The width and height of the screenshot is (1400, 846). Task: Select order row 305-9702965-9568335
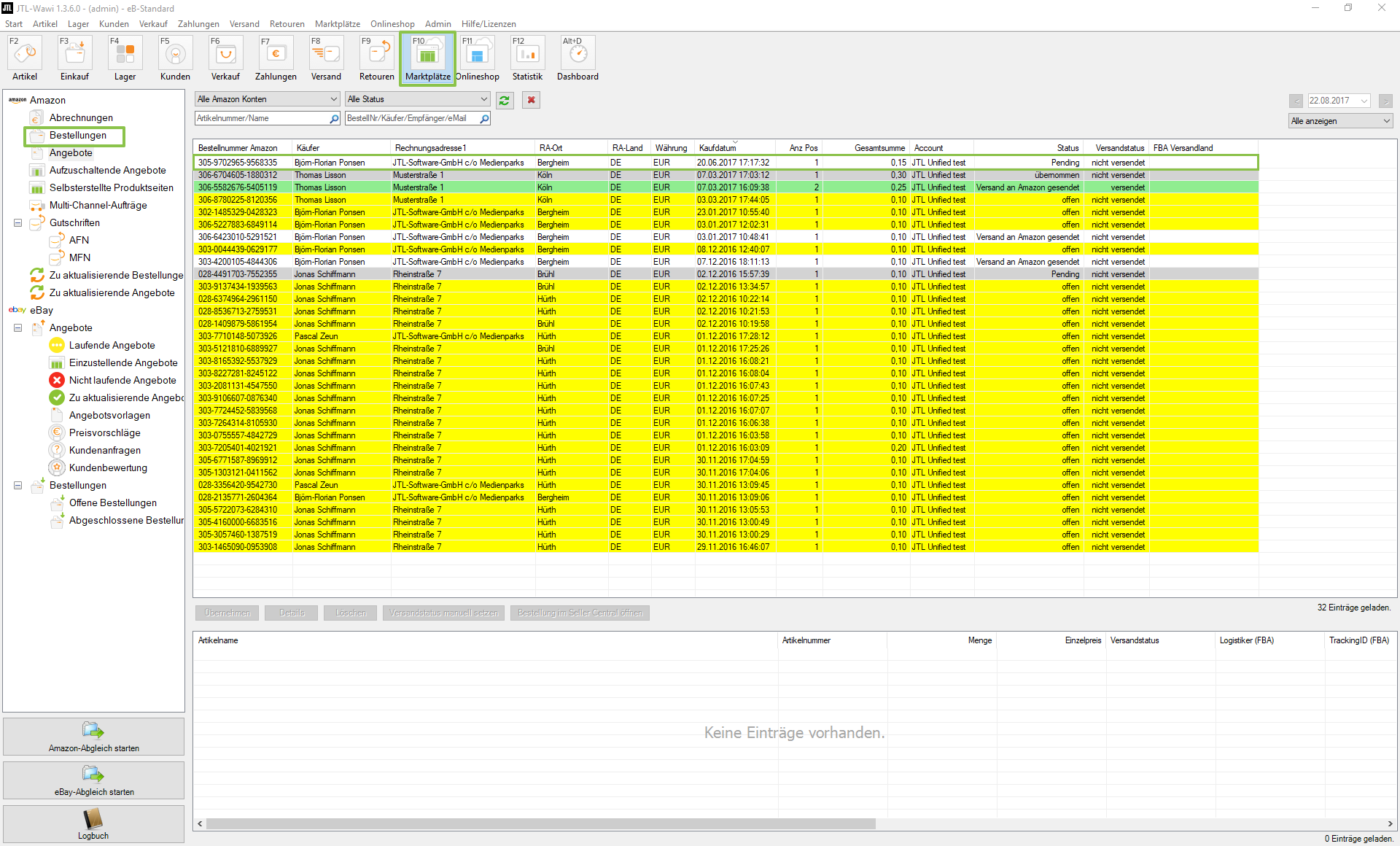pos(726,163)
